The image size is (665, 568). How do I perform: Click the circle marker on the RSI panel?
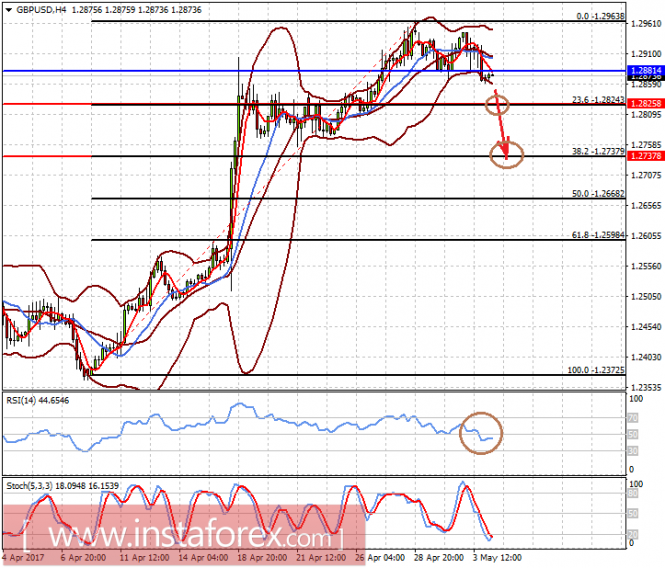[x=481, y=433]
